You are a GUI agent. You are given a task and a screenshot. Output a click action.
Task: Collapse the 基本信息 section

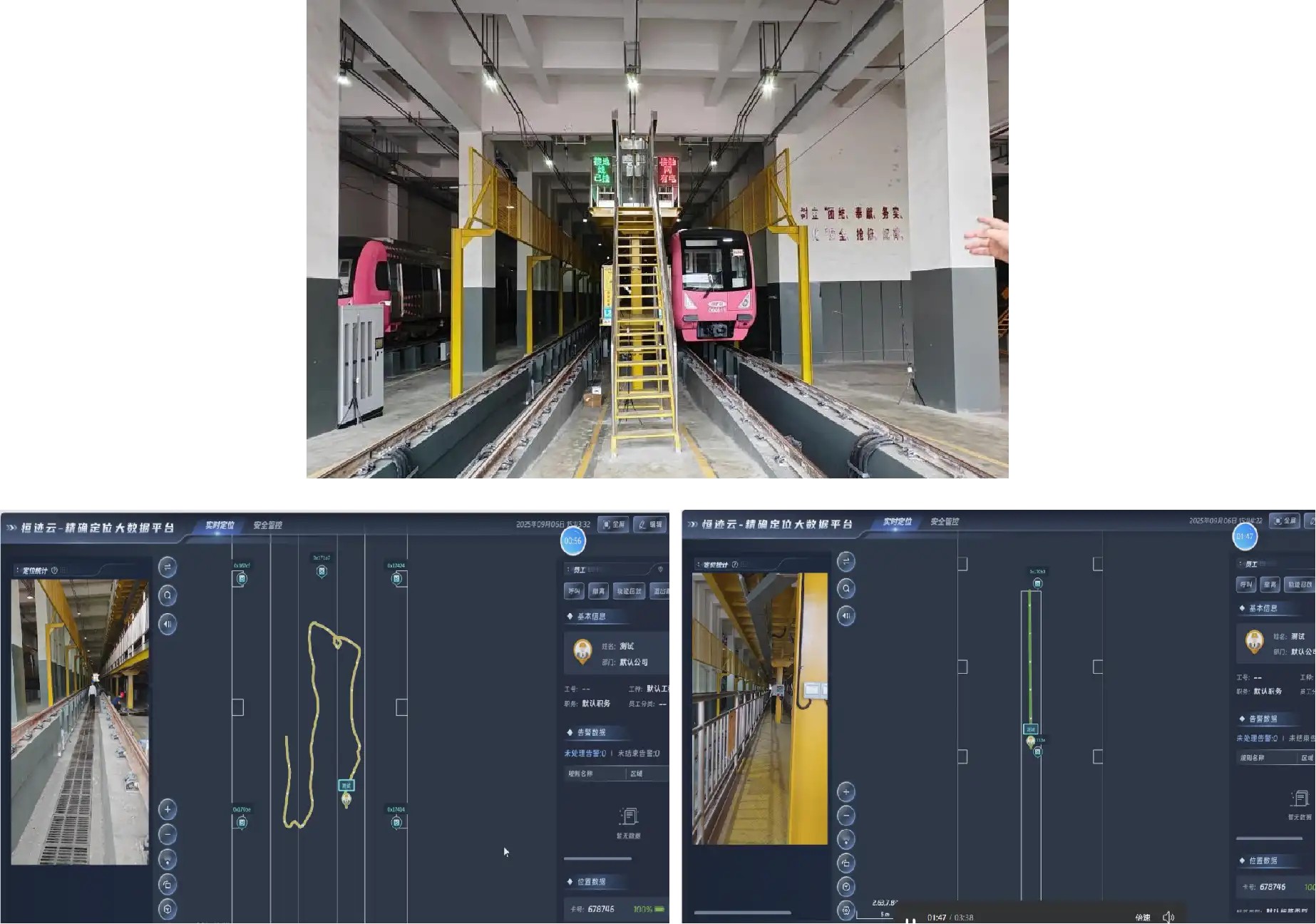point(569,616)
